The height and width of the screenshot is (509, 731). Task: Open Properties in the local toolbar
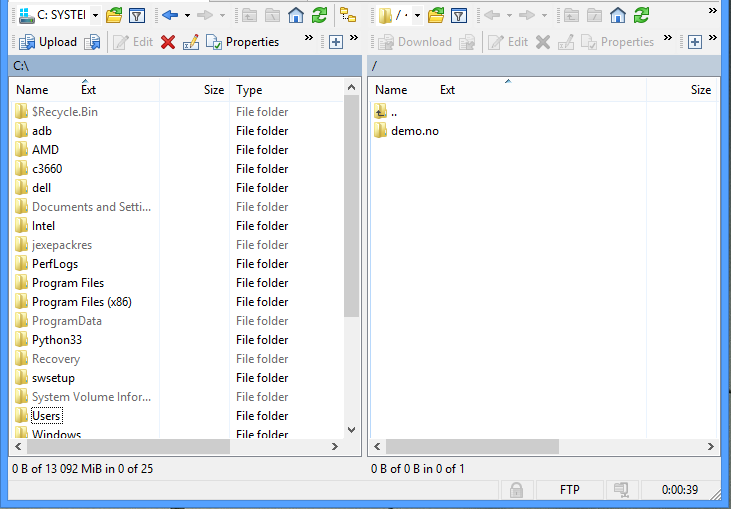243,42
